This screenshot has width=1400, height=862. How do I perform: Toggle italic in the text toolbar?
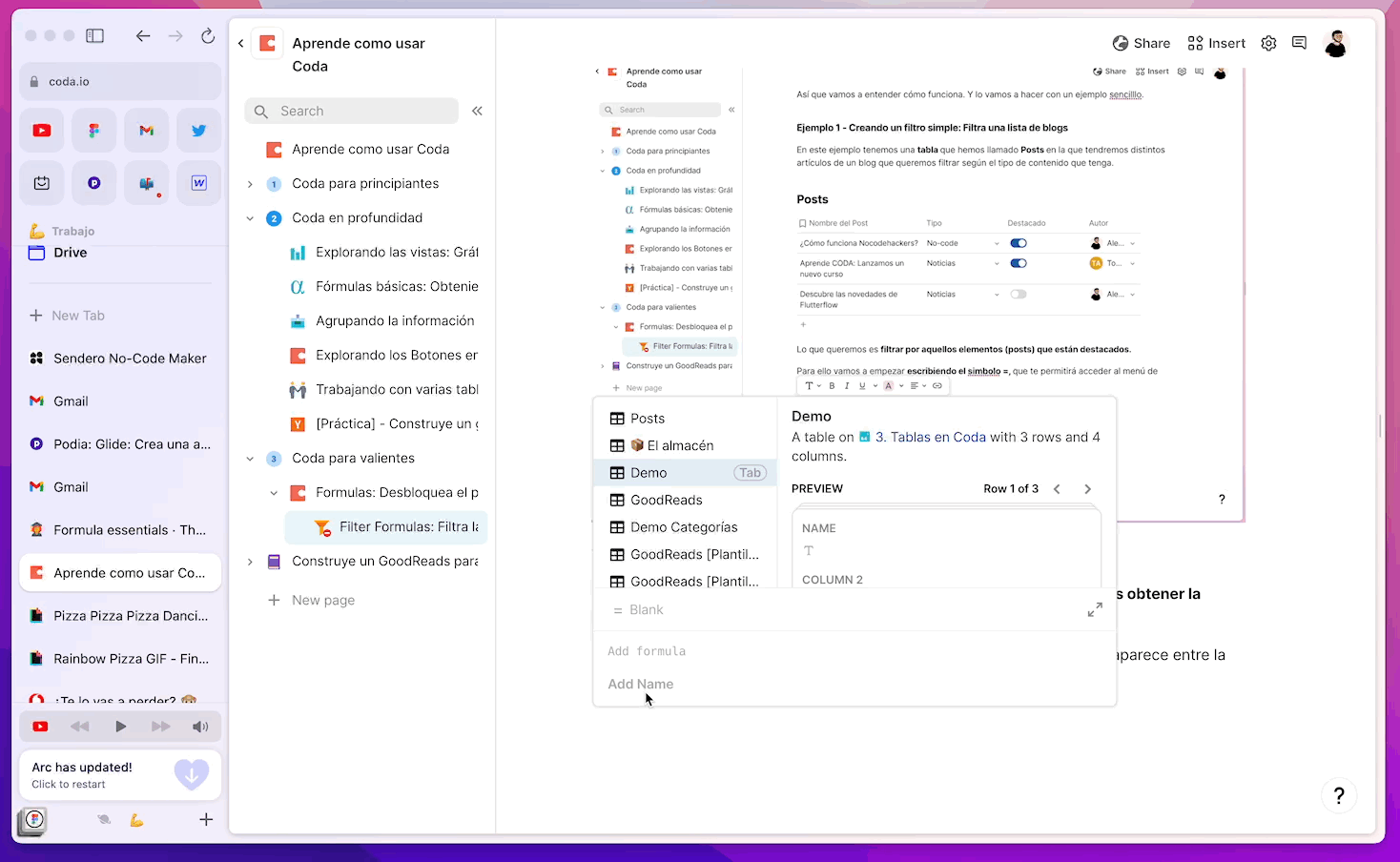(846, 386)
